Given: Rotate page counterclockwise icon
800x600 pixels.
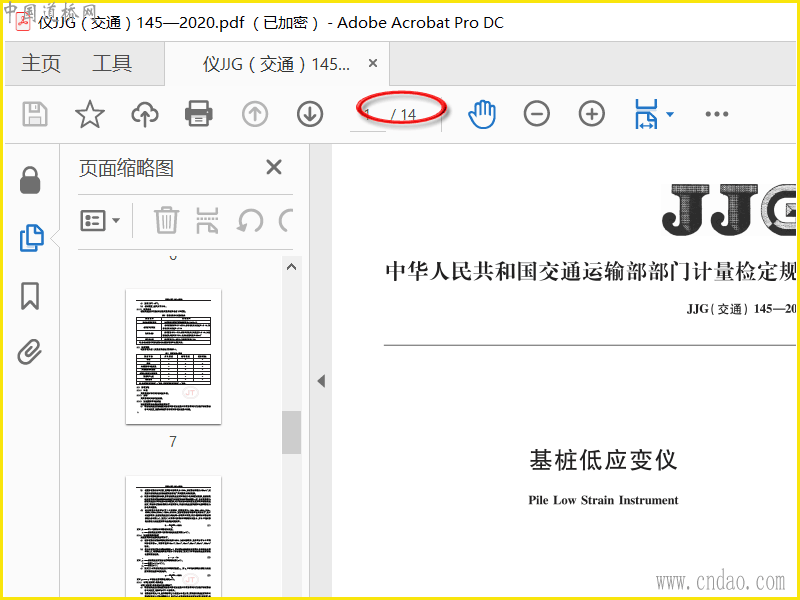Looking at the screenshot, I should tap(251, 221).
